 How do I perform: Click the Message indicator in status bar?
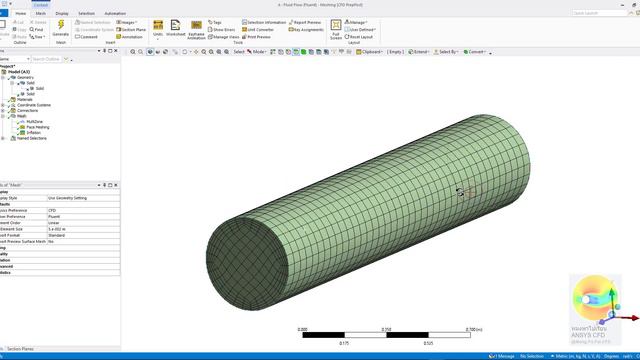502,356
